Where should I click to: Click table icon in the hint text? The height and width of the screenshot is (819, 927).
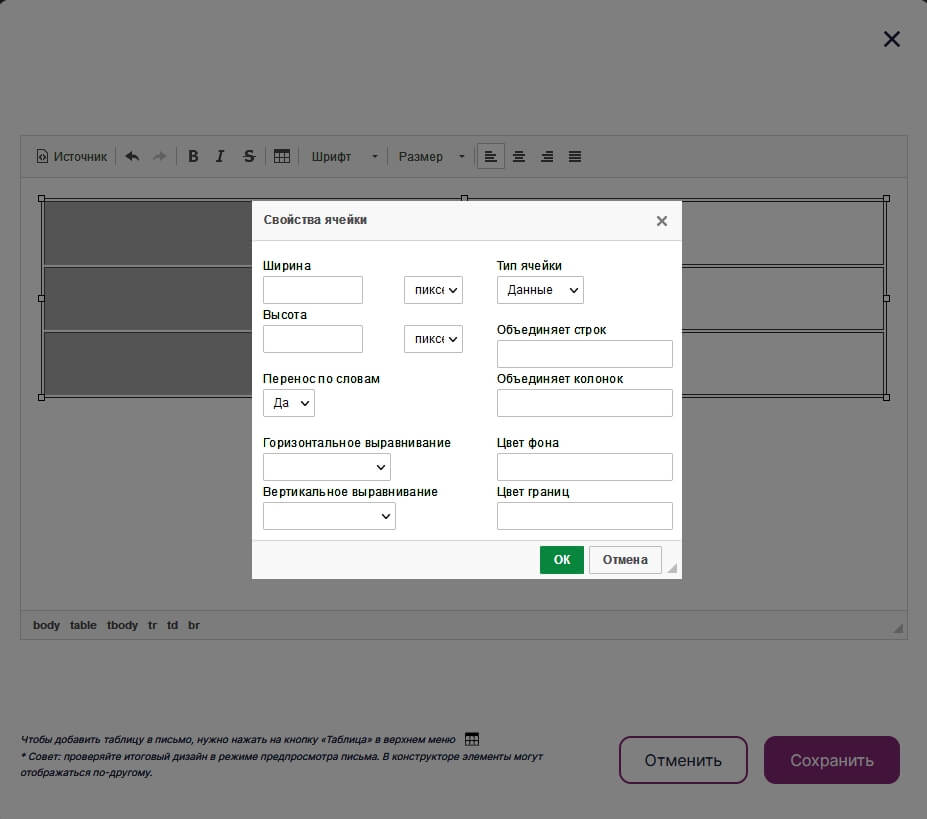472,739
